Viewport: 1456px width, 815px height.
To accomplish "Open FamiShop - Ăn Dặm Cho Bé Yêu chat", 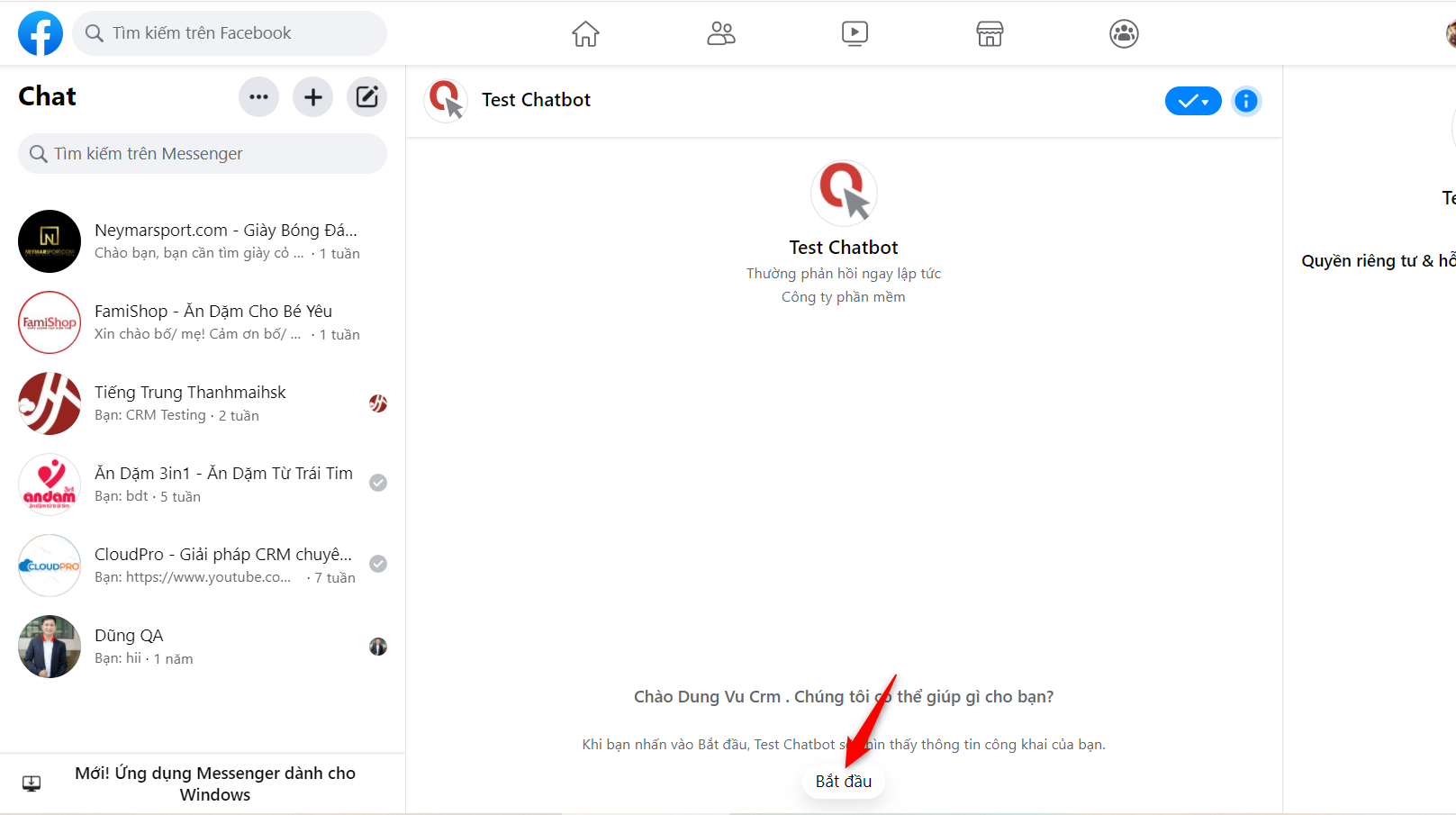I will [203, 322].
